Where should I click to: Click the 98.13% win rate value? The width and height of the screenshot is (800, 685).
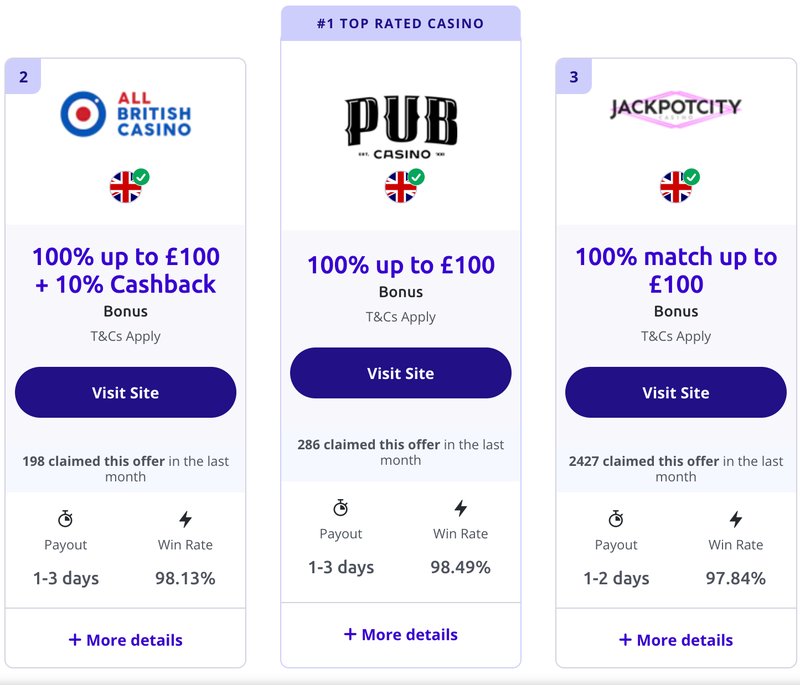[183, 577]
